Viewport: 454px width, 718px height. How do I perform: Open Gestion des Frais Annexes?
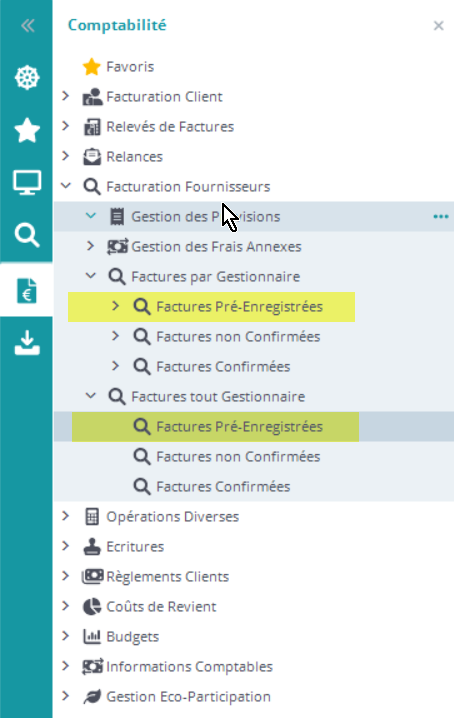(x=216, y=247)
